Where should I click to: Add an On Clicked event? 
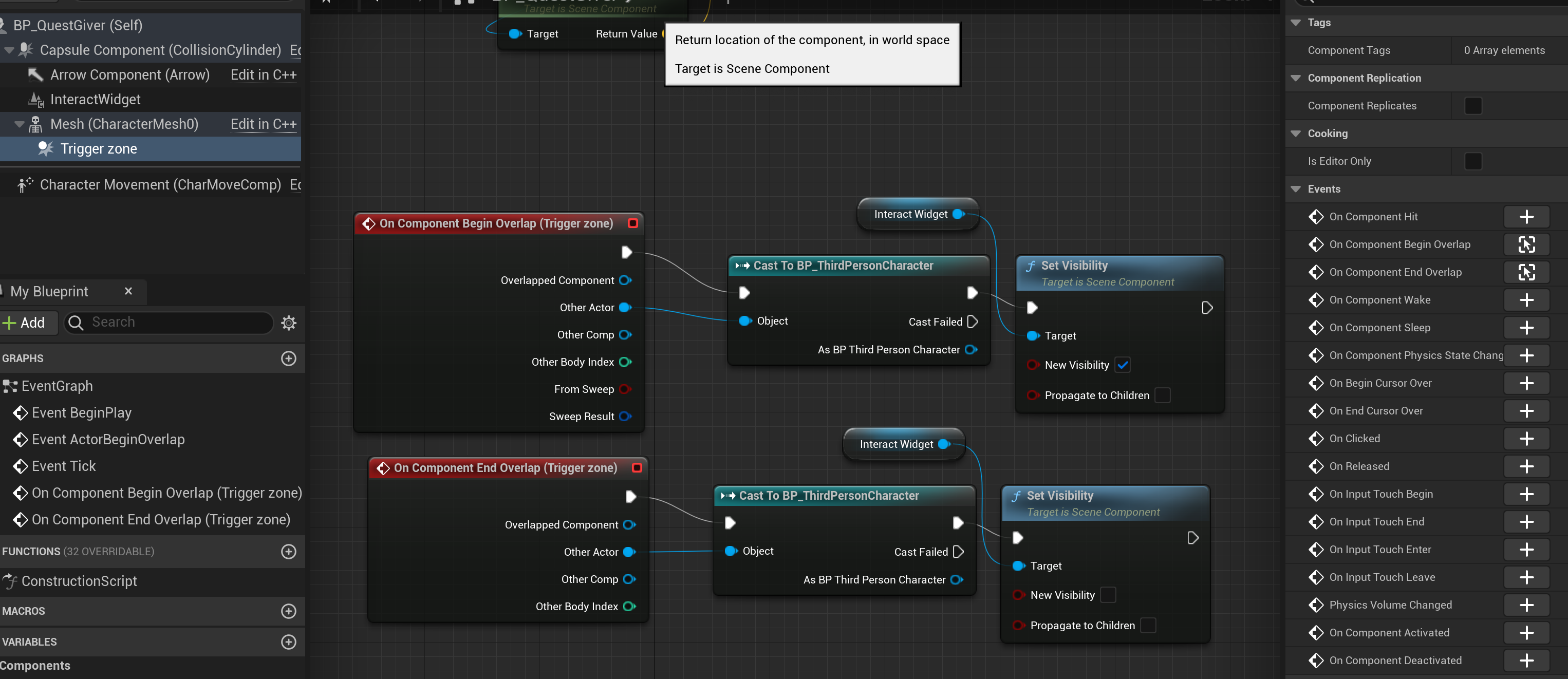point(1525,439)
